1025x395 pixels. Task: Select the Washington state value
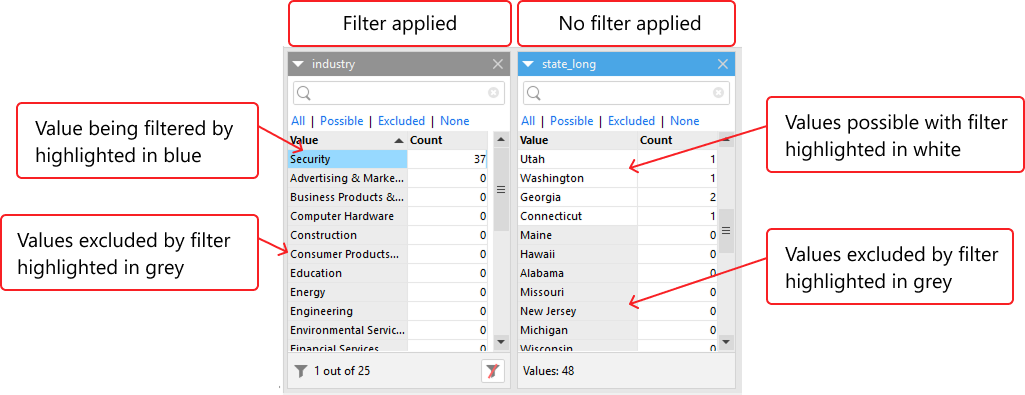(578, 178)
